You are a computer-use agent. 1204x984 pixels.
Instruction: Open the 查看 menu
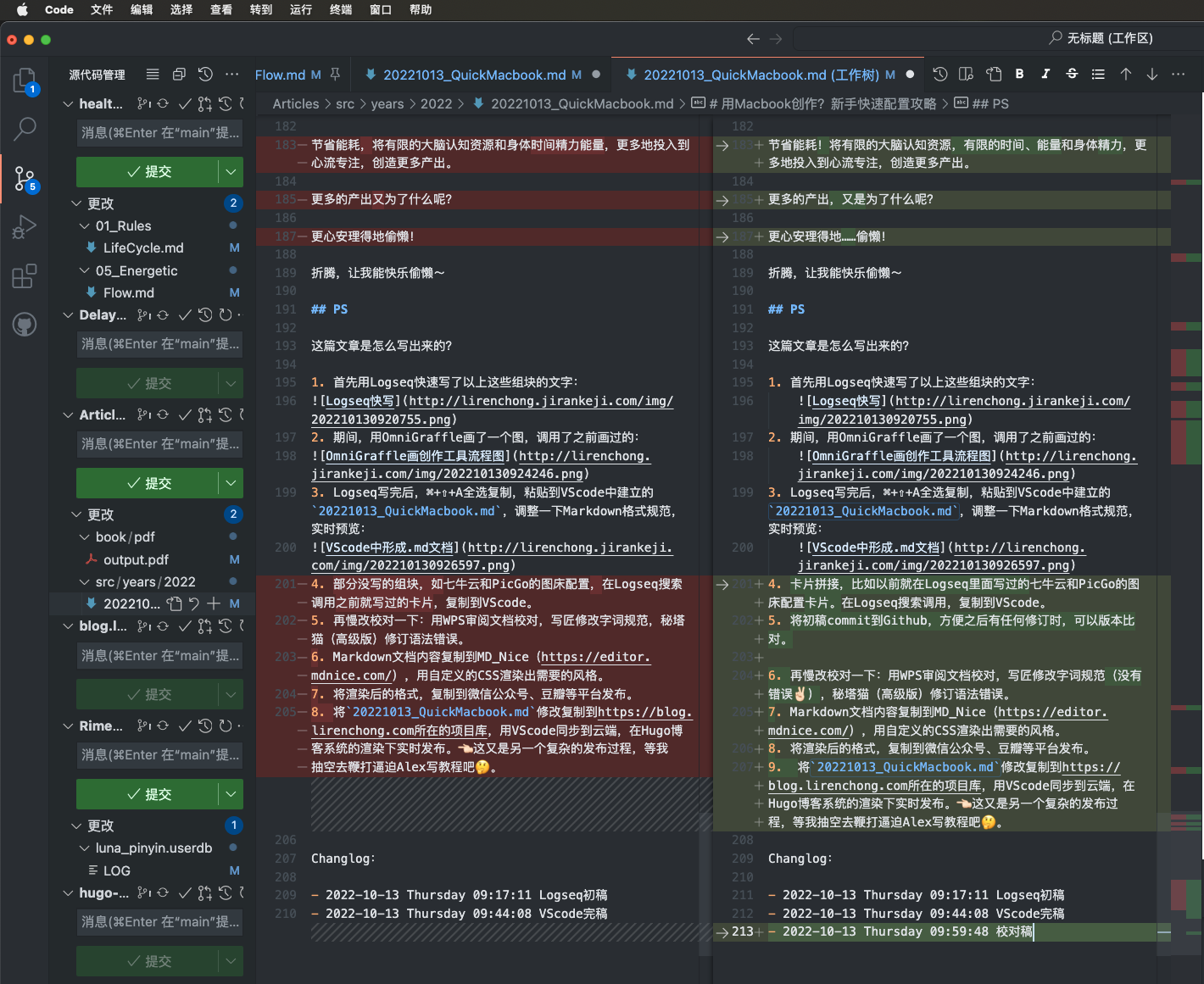point(221,10)
